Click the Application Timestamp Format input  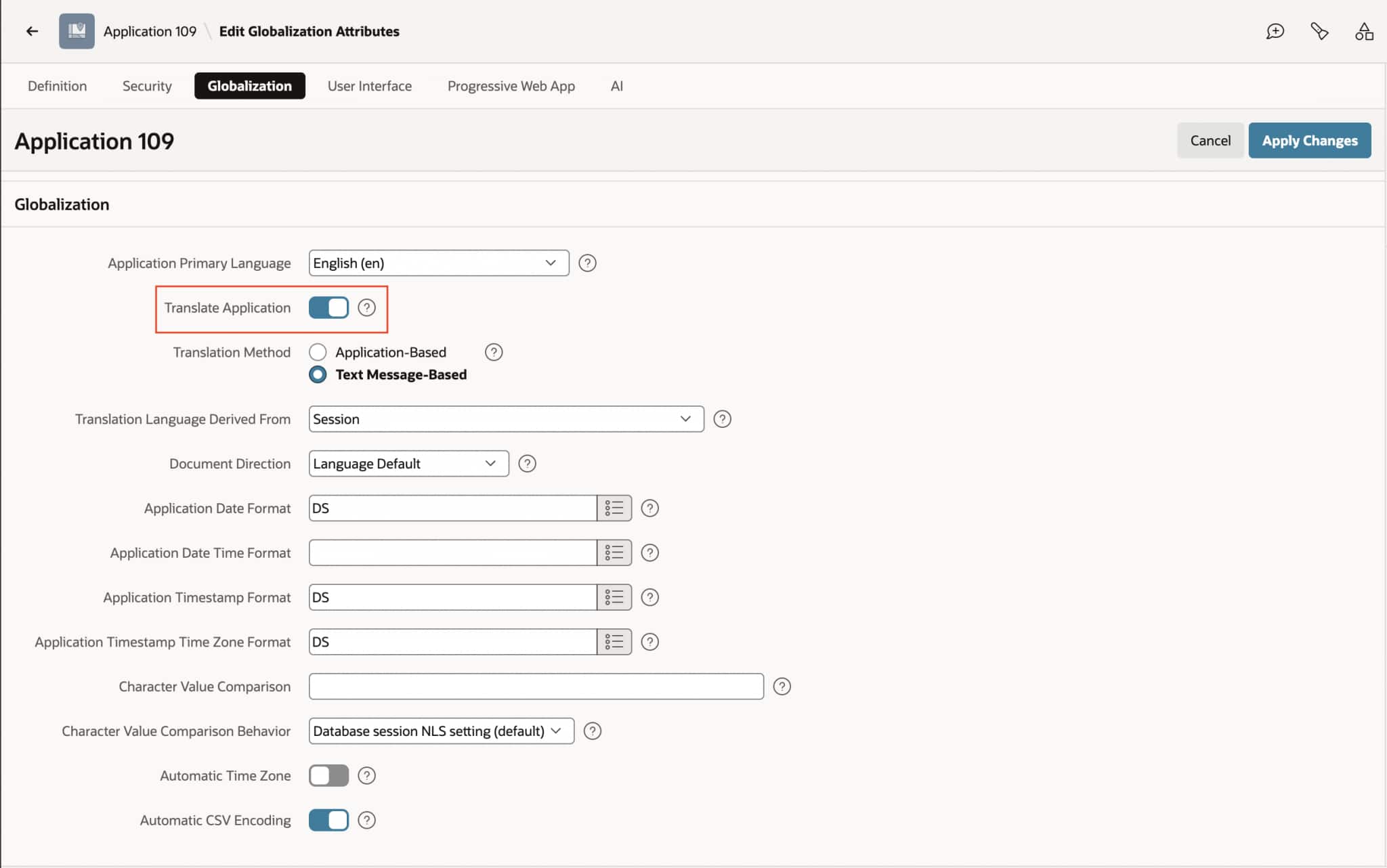click(x=452, y=597)
